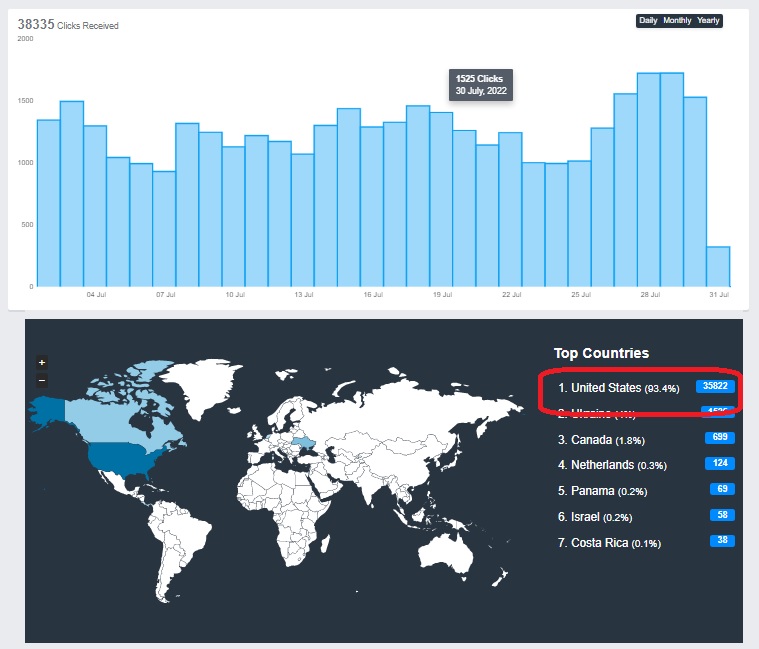
Task: Click the 35822 clicks badge
Action: pyautogui.click(x=715, y=386)
